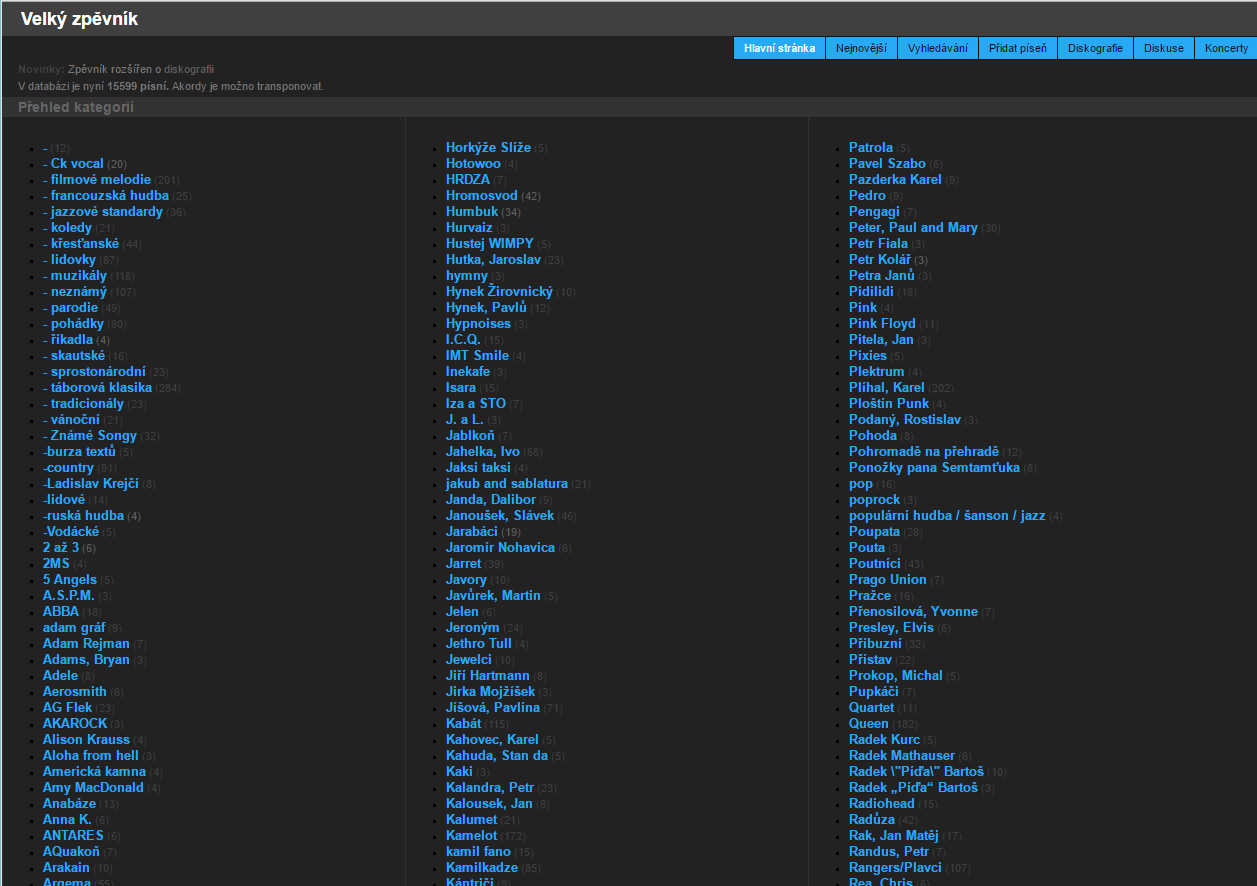Open the Janoušek, Slávek category
The image size is (1257, 886).
500,516
